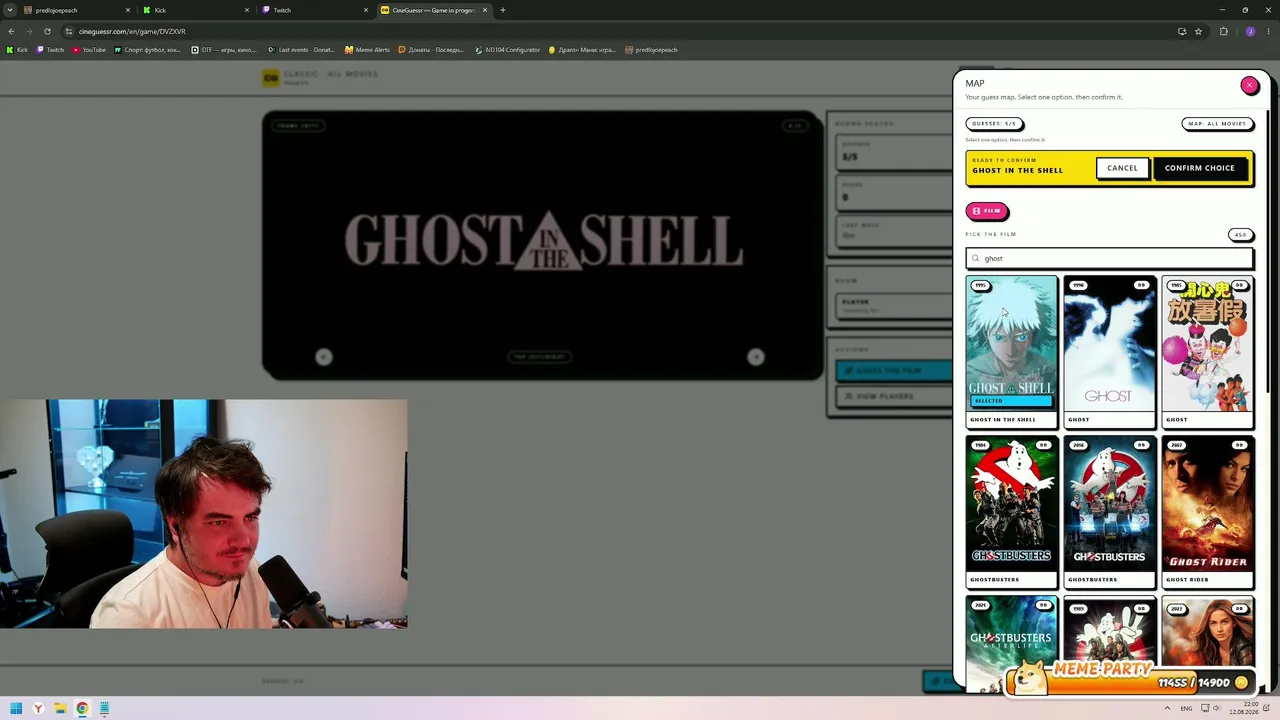1280x720 pixels.
Task: Bookmark this page with the star icon
Action: 1198,31
